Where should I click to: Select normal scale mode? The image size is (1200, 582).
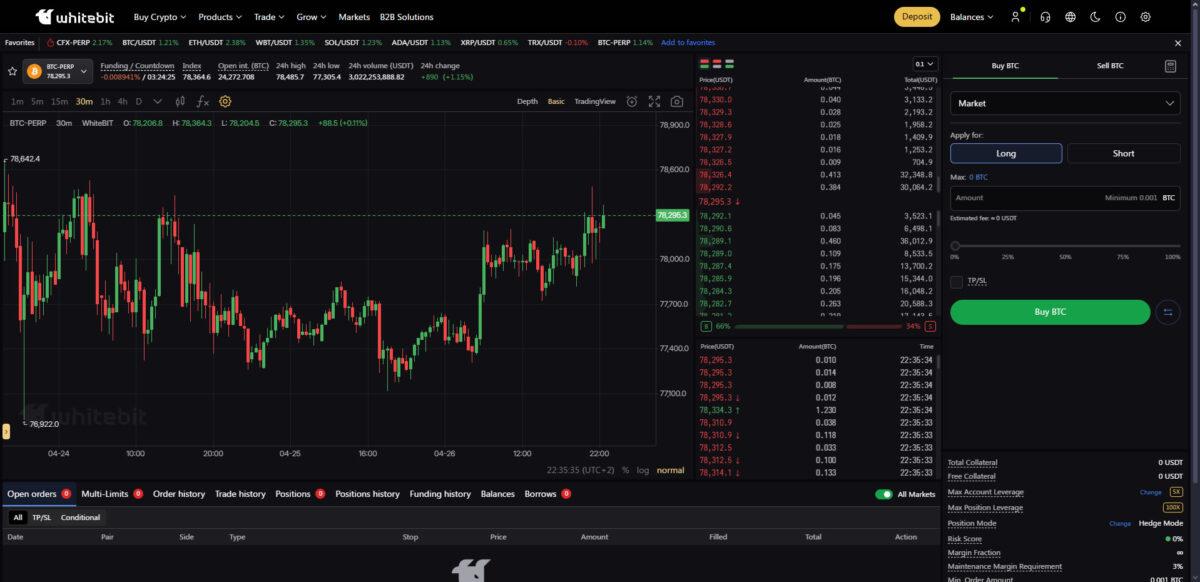point(671,470)
